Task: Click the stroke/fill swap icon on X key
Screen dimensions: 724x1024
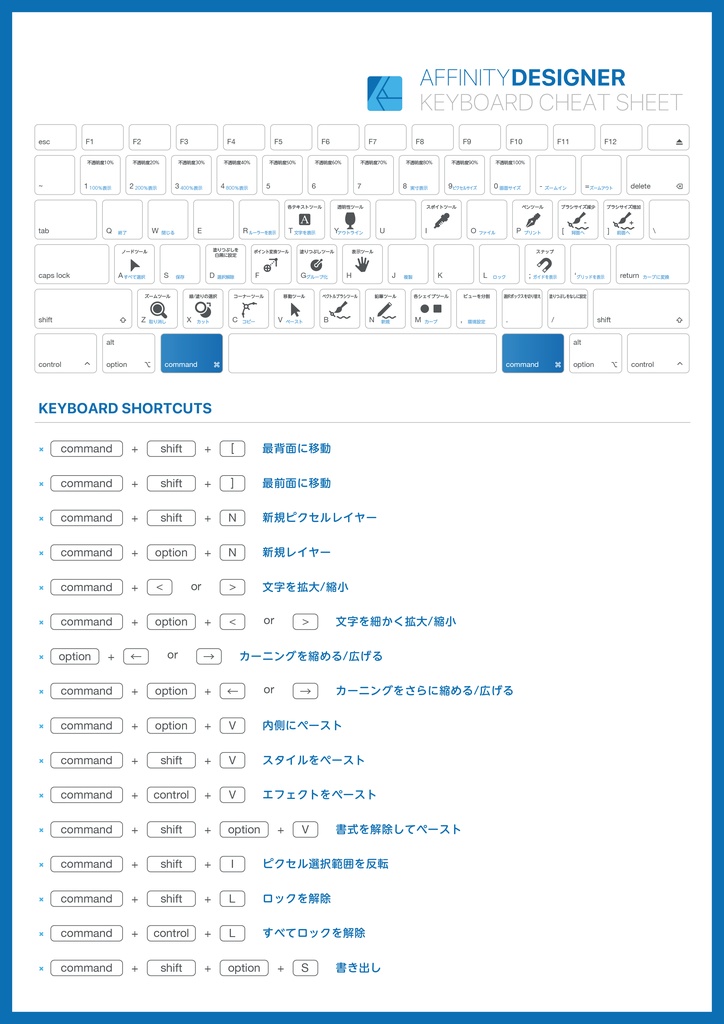Action: [202, 309]
